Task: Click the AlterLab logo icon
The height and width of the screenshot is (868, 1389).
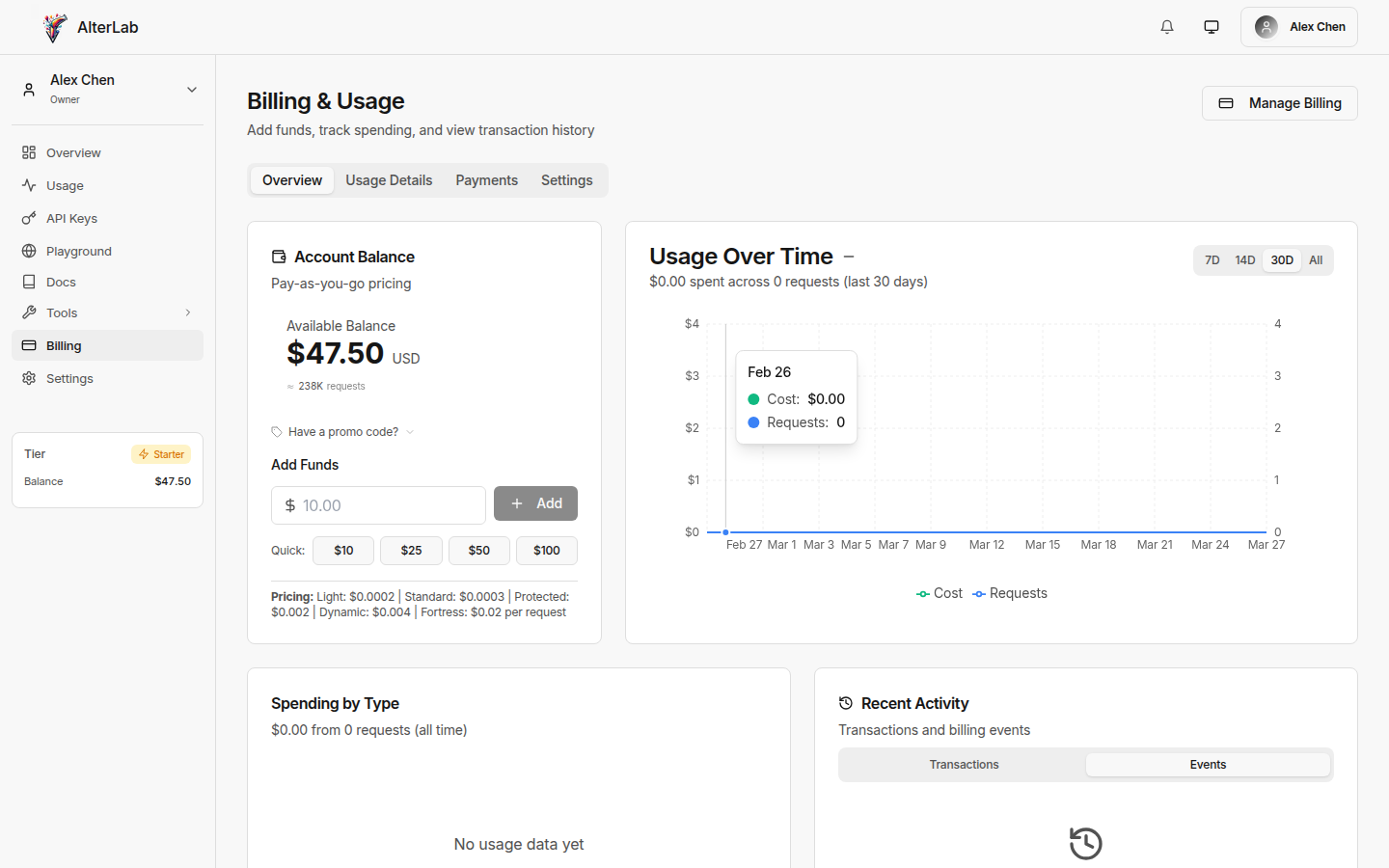Action: [x=55, y=27]
